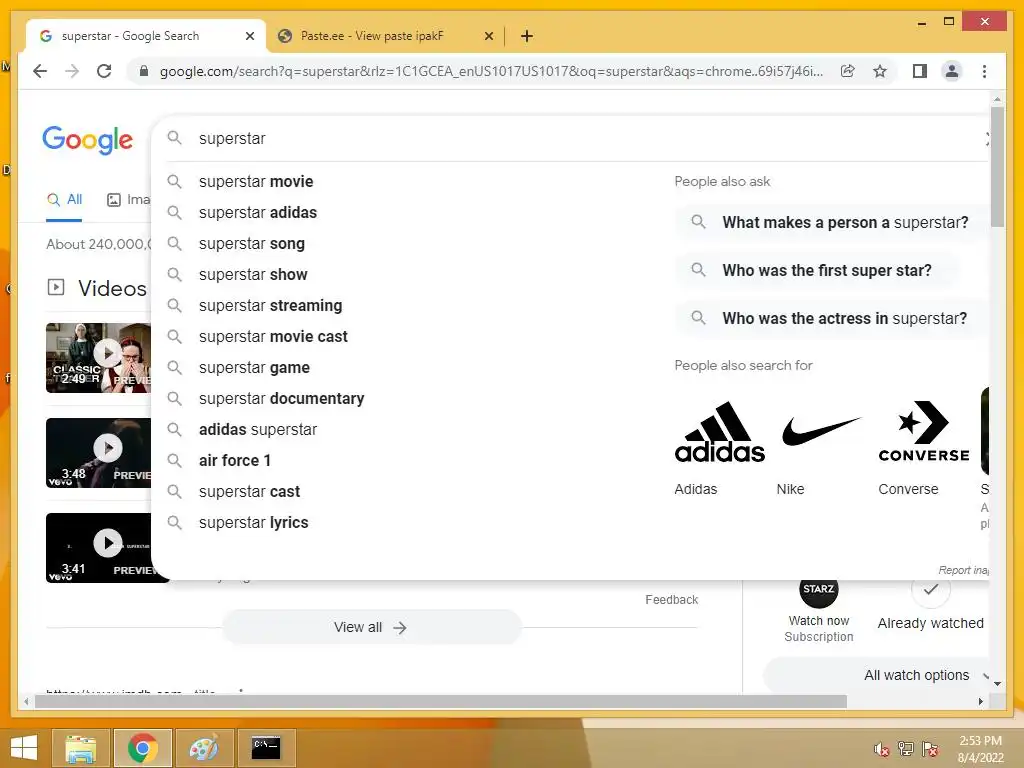The image size is (1024, 768).
Task: Click the Nike swoosh thumbnail
Action: click(822, 431)
